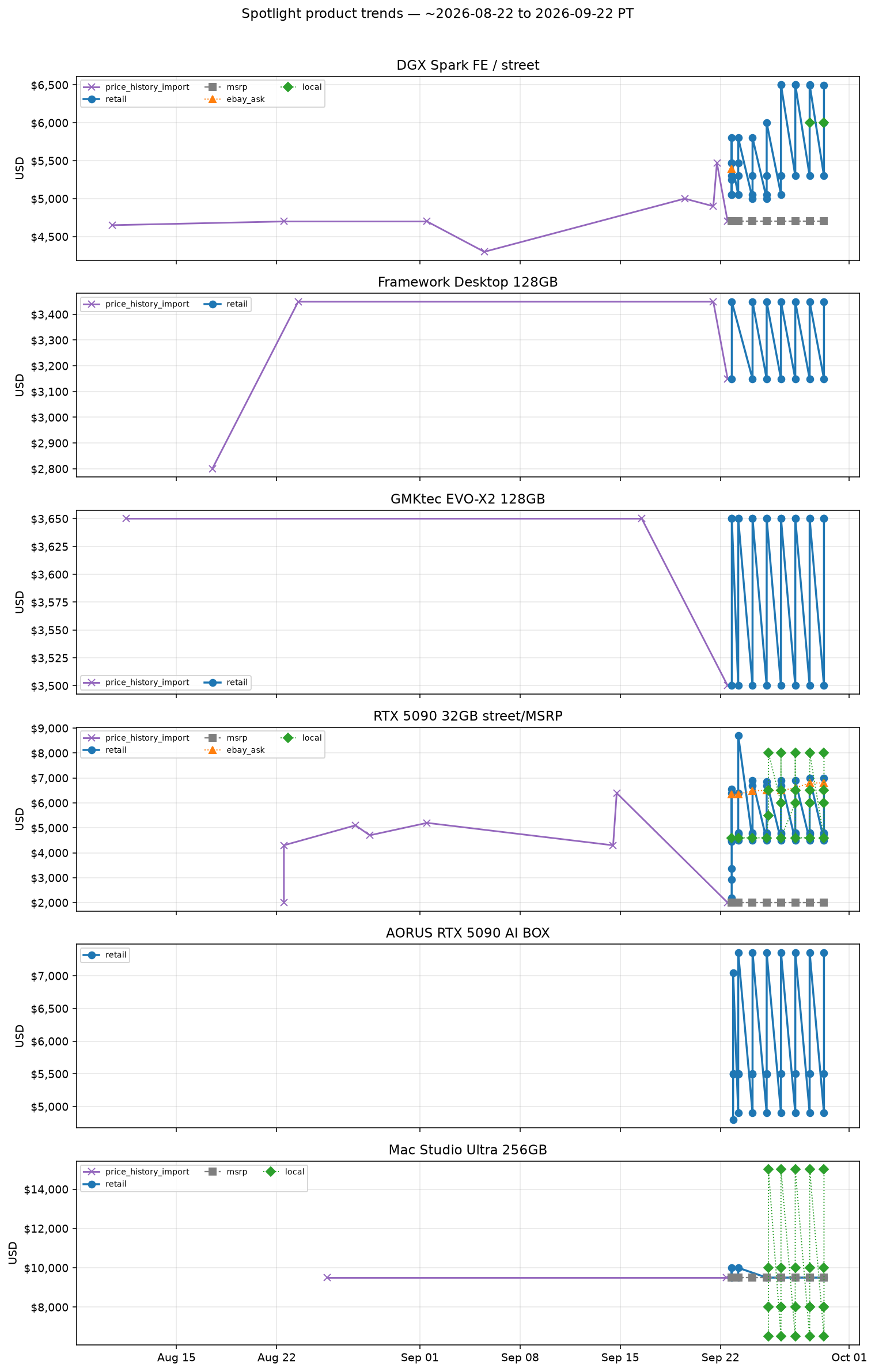The image size is (875, 1372).
Task: Click 'msrp' in the RTX 5090 32GB legend
Action: [x=237, y=738]
